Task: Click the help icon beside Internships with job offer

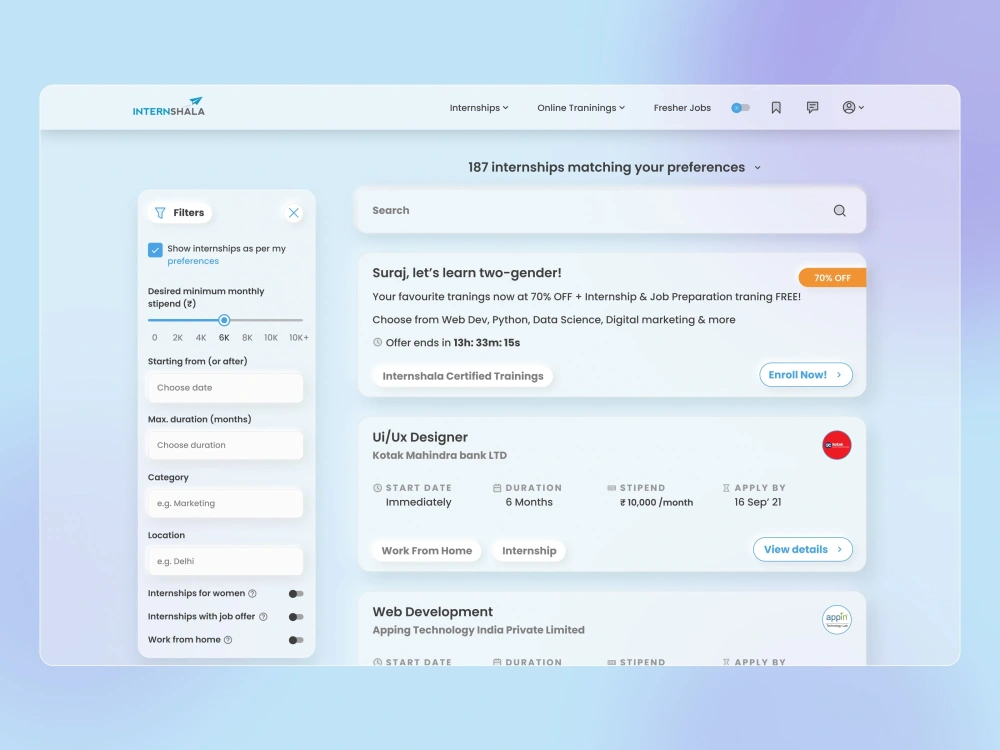Action: pos(263,617)
